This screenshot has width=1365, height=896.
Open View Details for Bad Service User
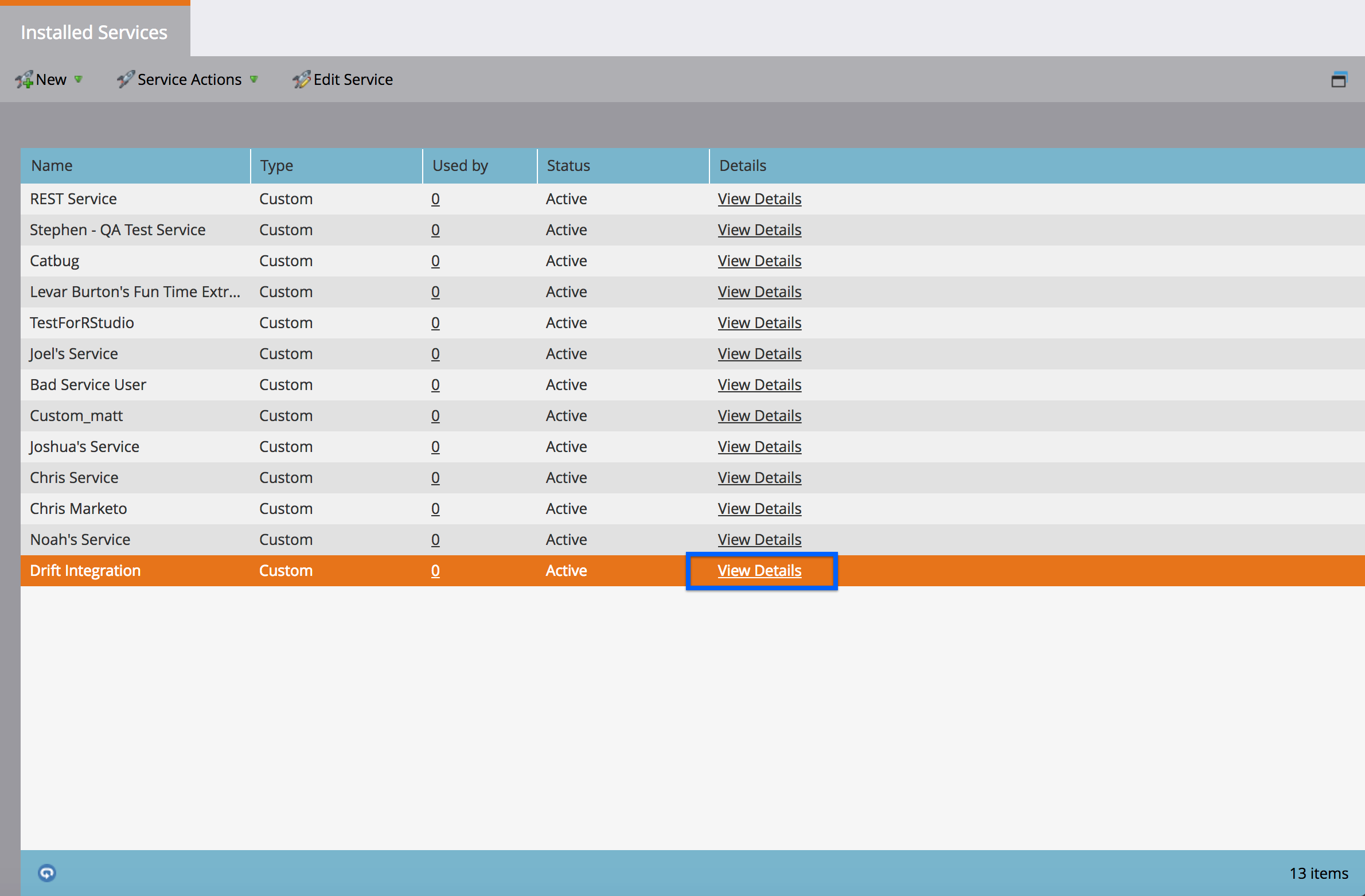[x=759, y=385]
